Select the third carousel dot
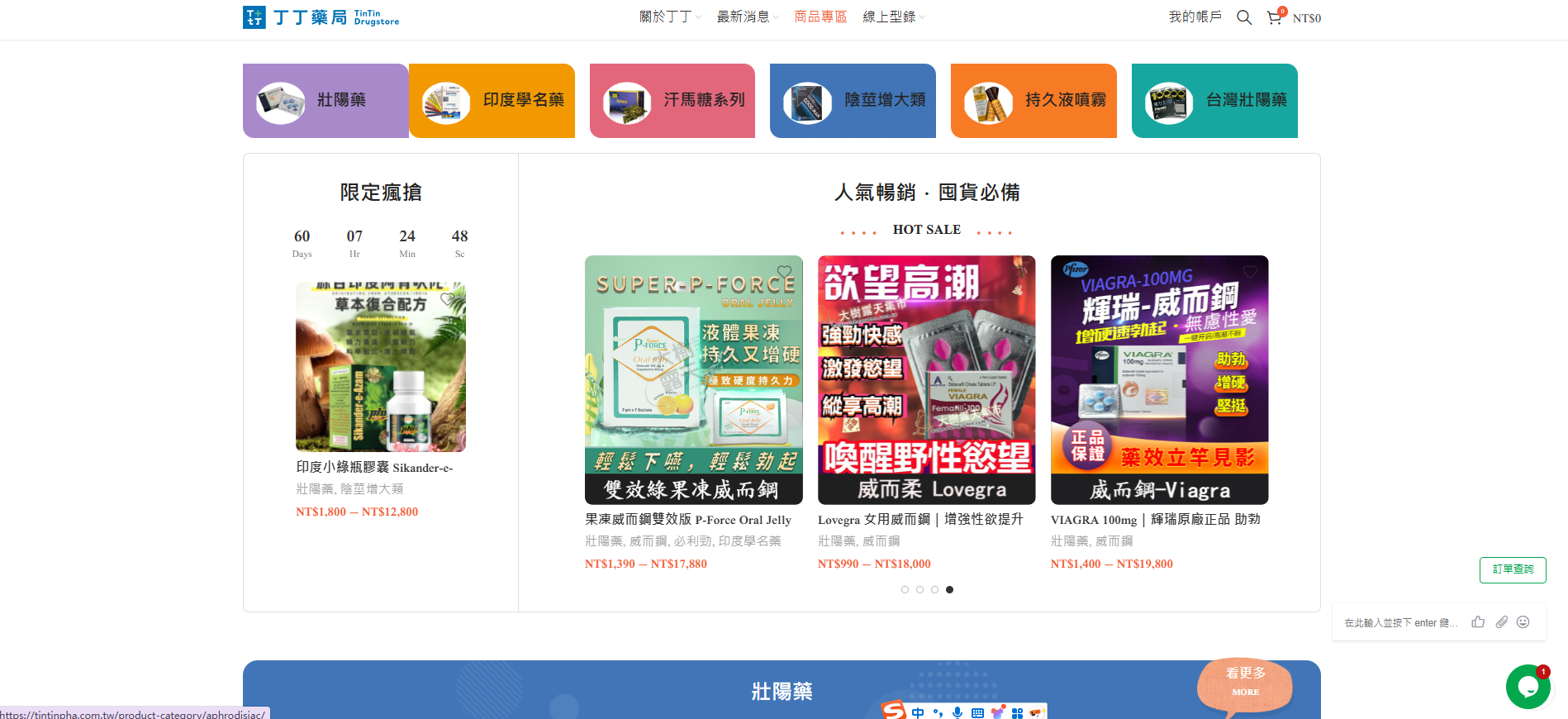The image size is (1568, 719). click(x=934, y=589)
